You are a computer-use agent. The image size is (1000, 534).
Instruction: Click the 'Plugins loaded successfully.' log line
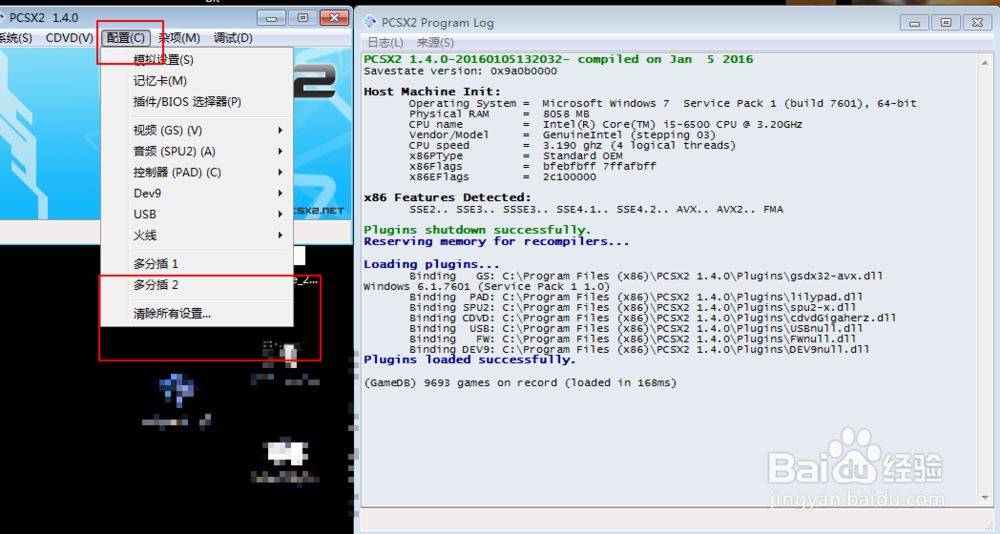pyautogui.click(x=469, y=360)
